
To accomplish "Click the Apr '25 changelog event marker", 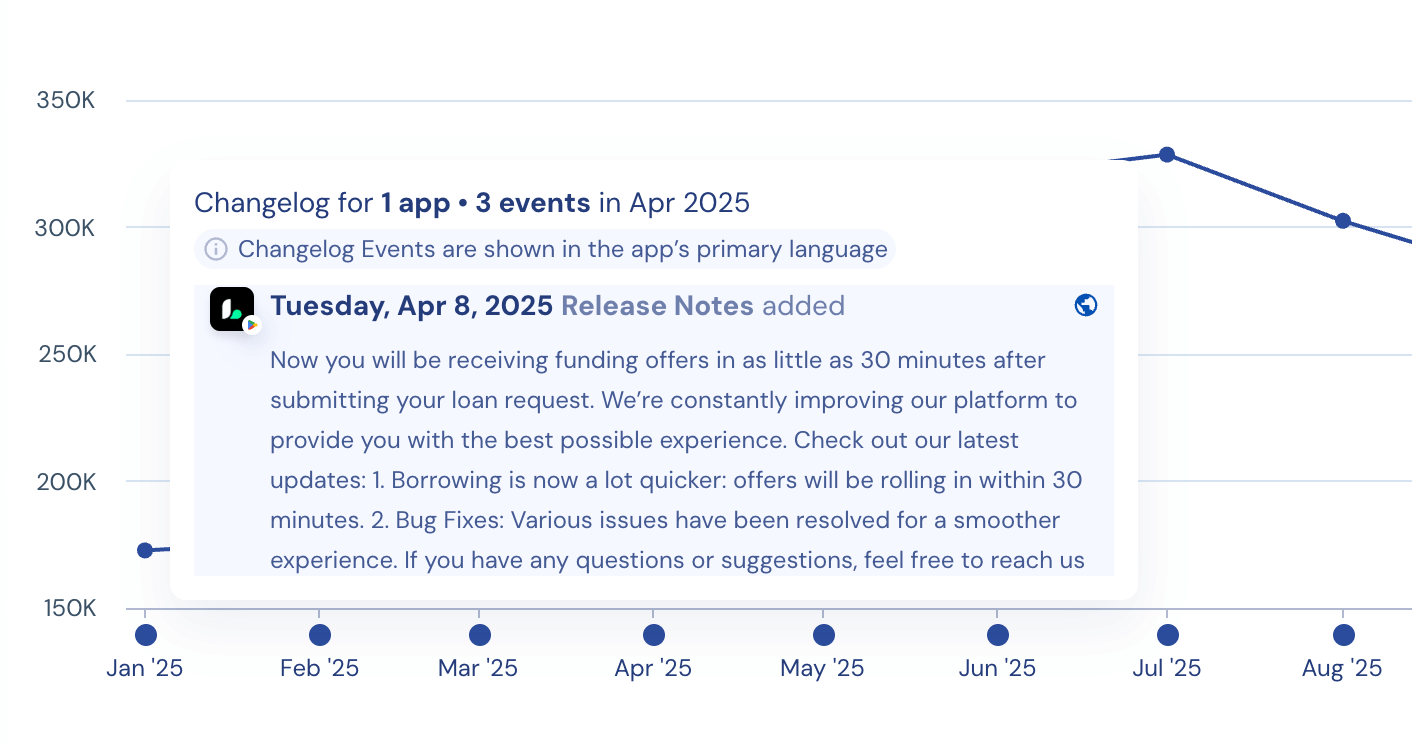I will (654, 635).
